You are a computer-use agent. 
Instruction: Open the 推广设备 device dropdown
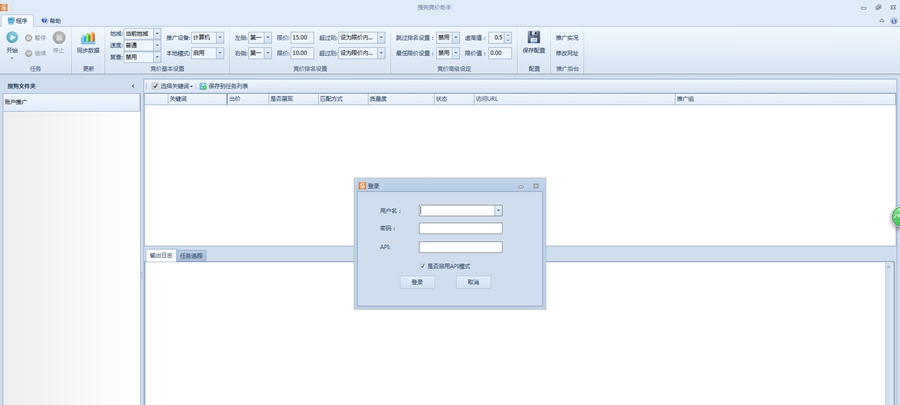(x=220, y=37)
